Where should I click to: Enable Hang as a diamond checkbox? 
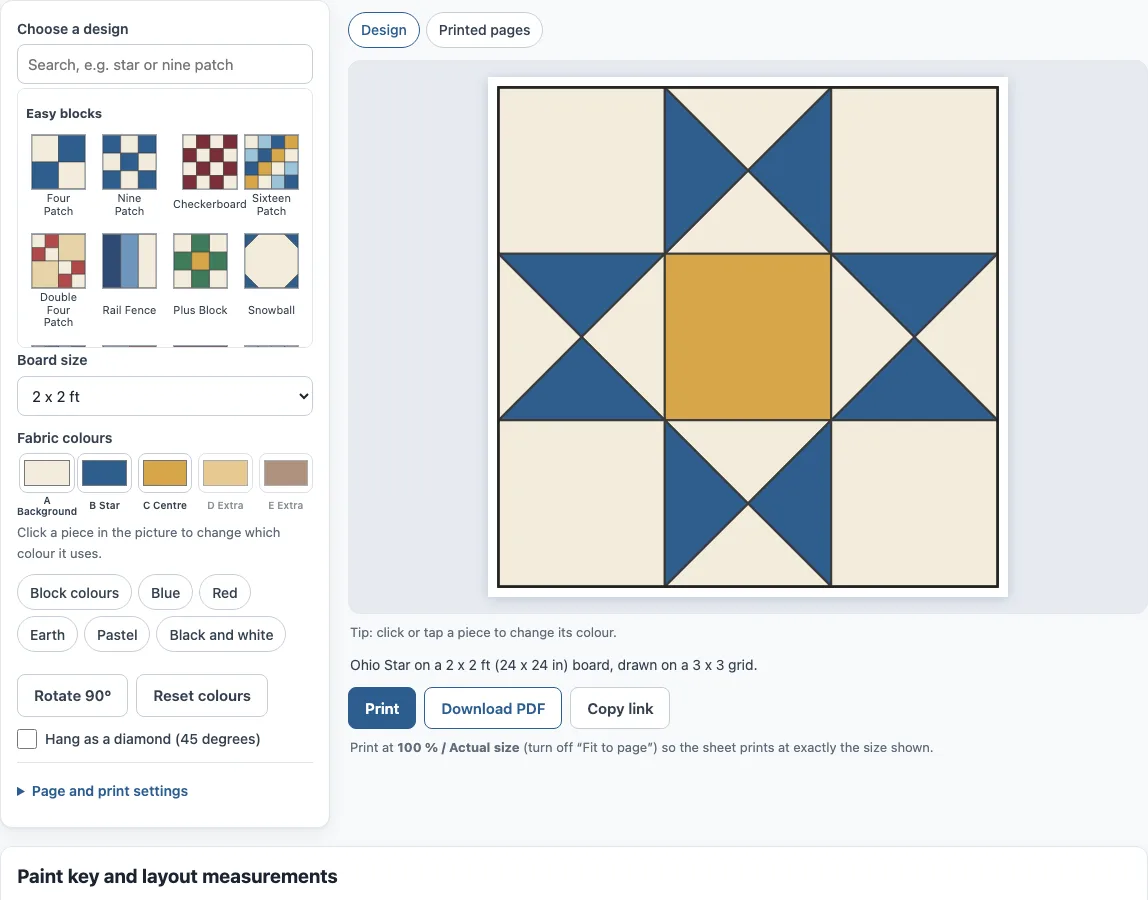(27, 739)
